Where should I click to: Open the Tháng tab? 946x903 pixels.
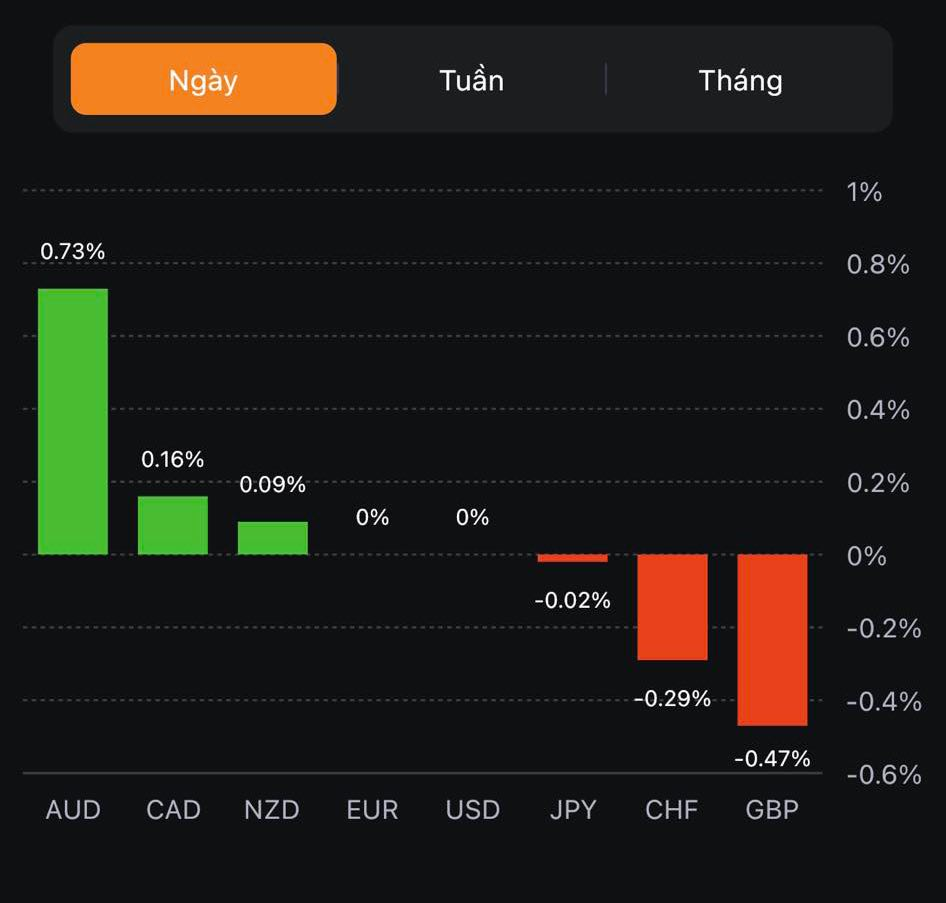(740, 80)
